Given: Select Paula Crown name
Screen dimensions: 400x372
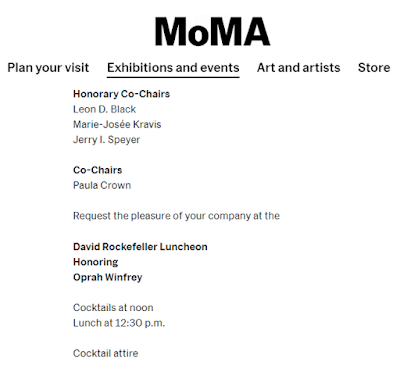Looking at the screenshot, I should tap(102, 185).
